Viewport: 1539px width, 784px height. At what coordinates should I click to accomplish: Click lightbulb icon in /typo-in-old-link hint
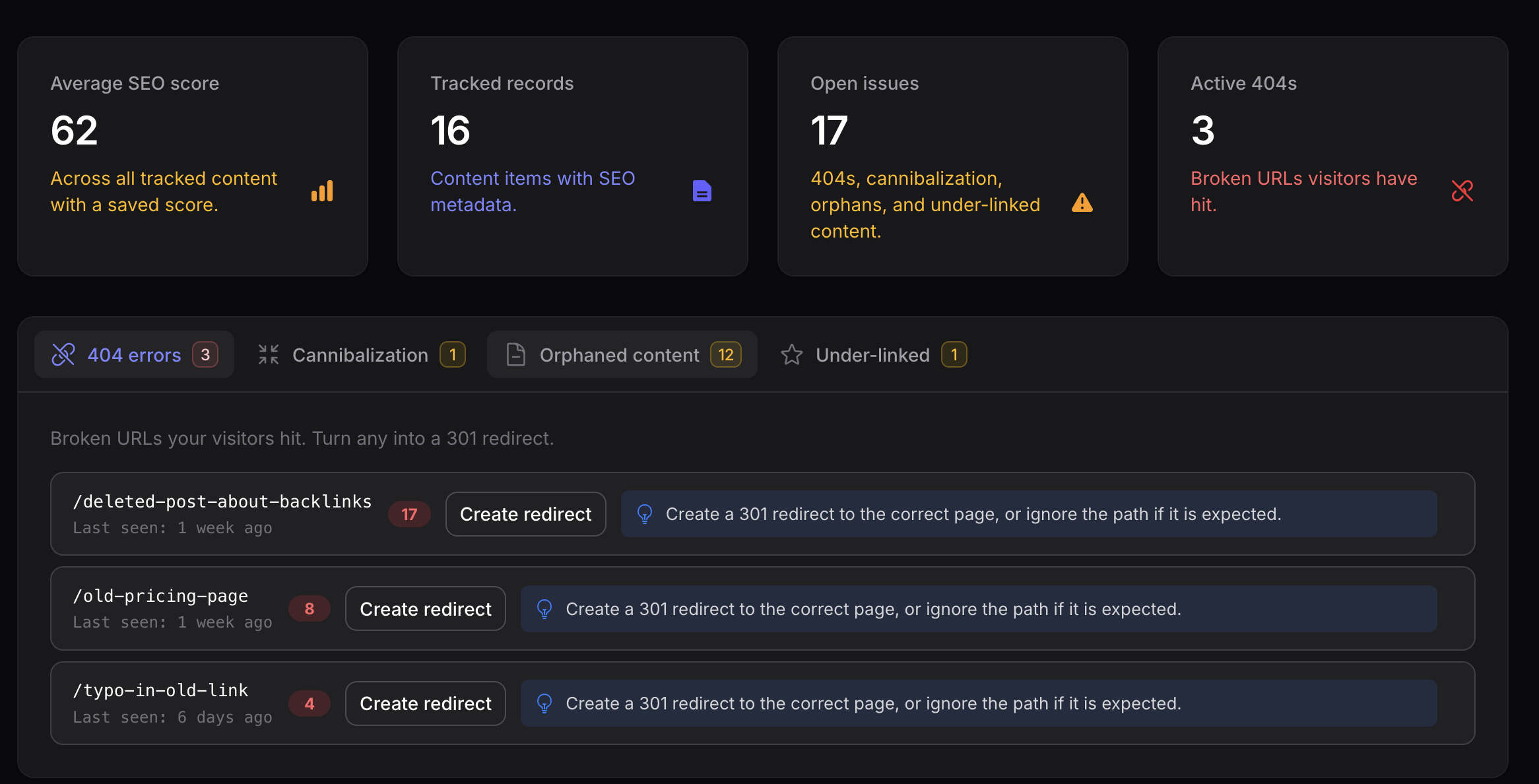coord(544,703)
